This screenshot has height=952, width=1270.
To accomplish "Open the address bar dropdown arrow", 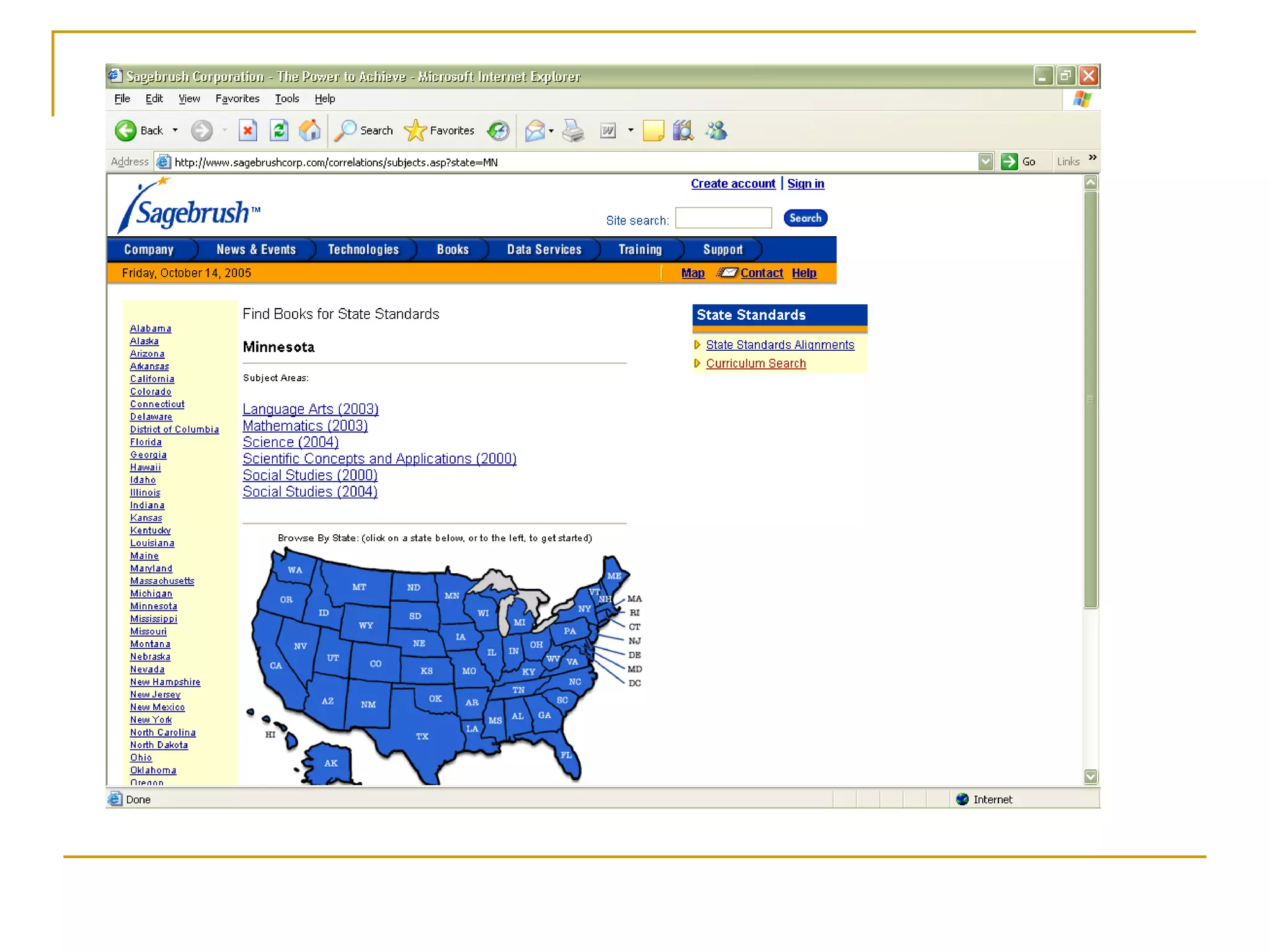I will pyautogui.click(x=985, y=162).
